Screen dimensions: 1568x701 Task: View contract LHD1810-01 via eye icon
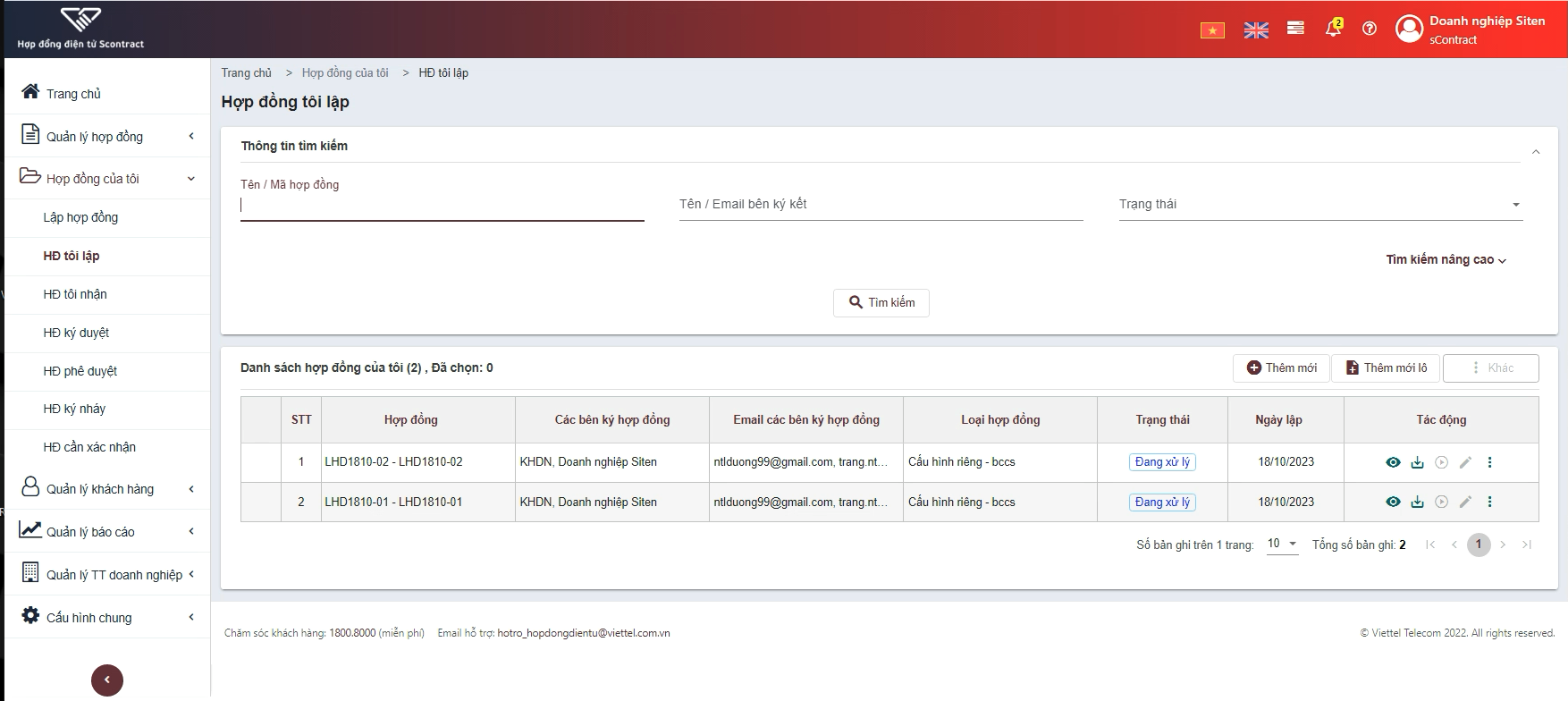coord(1393,502)
